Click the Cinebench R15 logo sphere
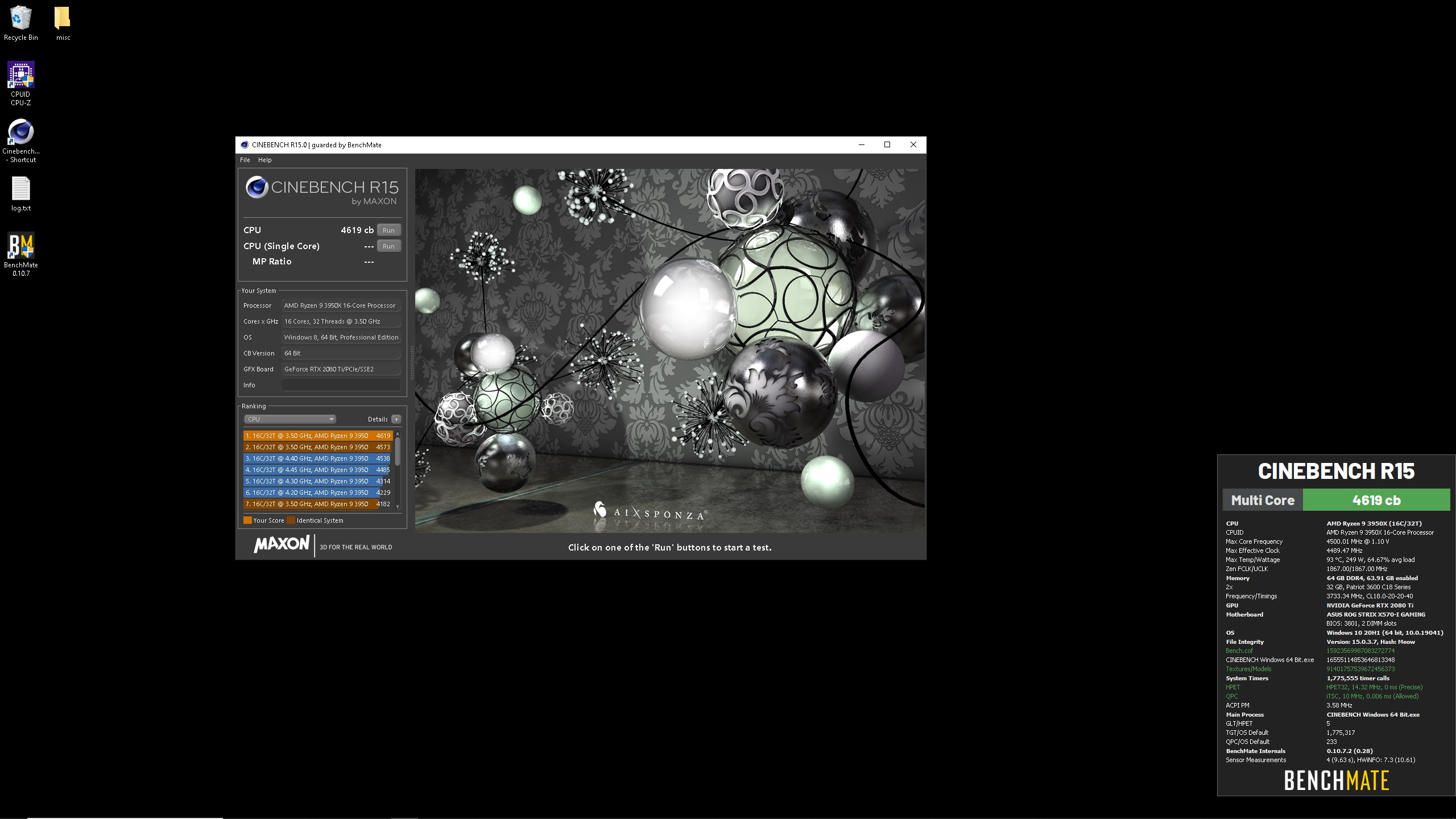The width and height of the screenshot is (1456, 819). pos(257,187)
